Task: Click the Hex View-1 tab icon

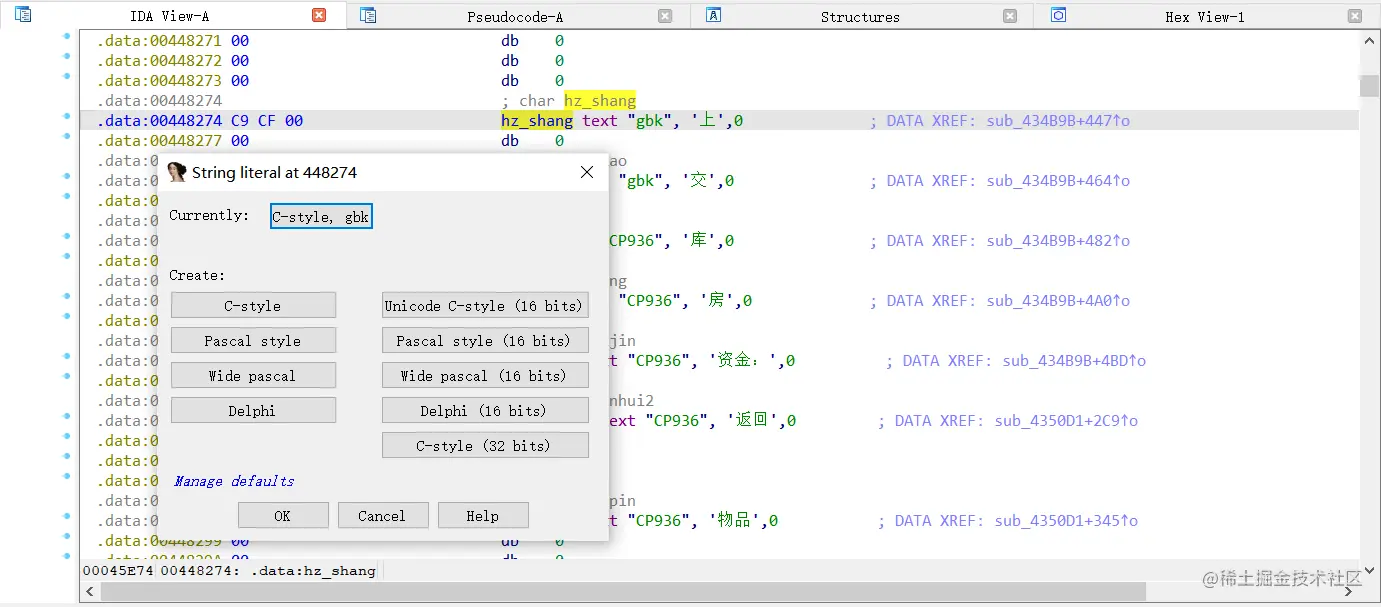Action: (x=1059, y=15)
